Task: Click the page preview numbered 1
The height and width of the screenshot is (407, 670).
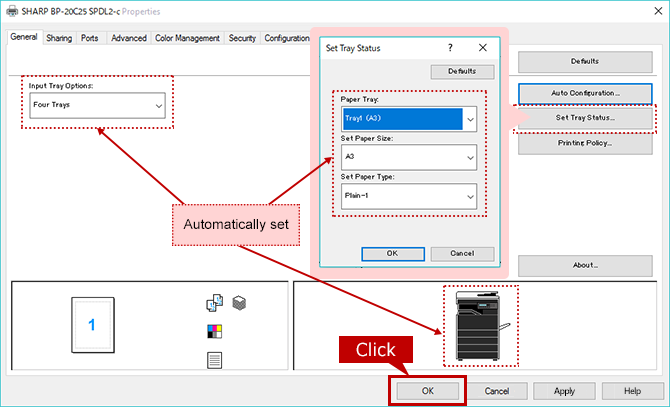Action: pos(93,325)
